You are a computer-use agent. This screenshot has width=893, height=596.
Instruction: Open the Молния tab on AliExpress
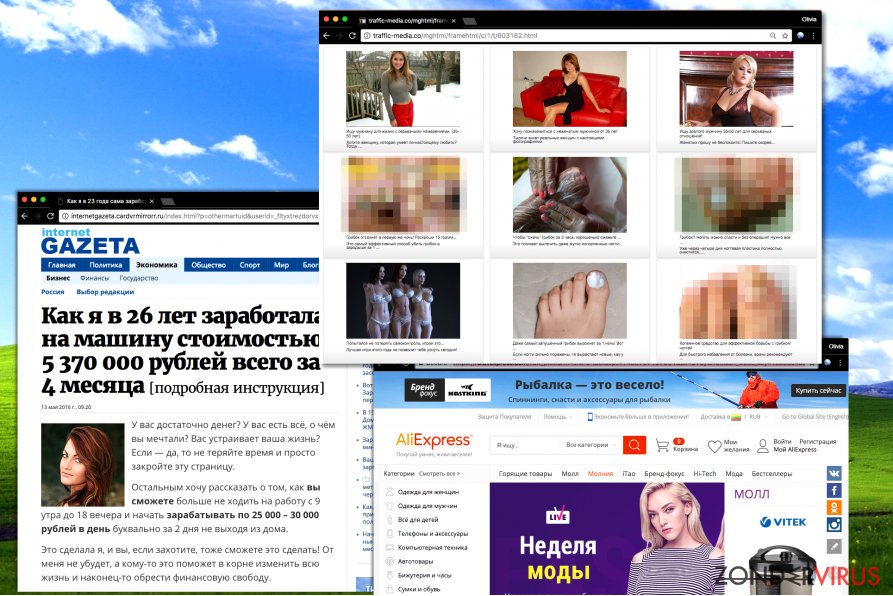coord(600,474)
